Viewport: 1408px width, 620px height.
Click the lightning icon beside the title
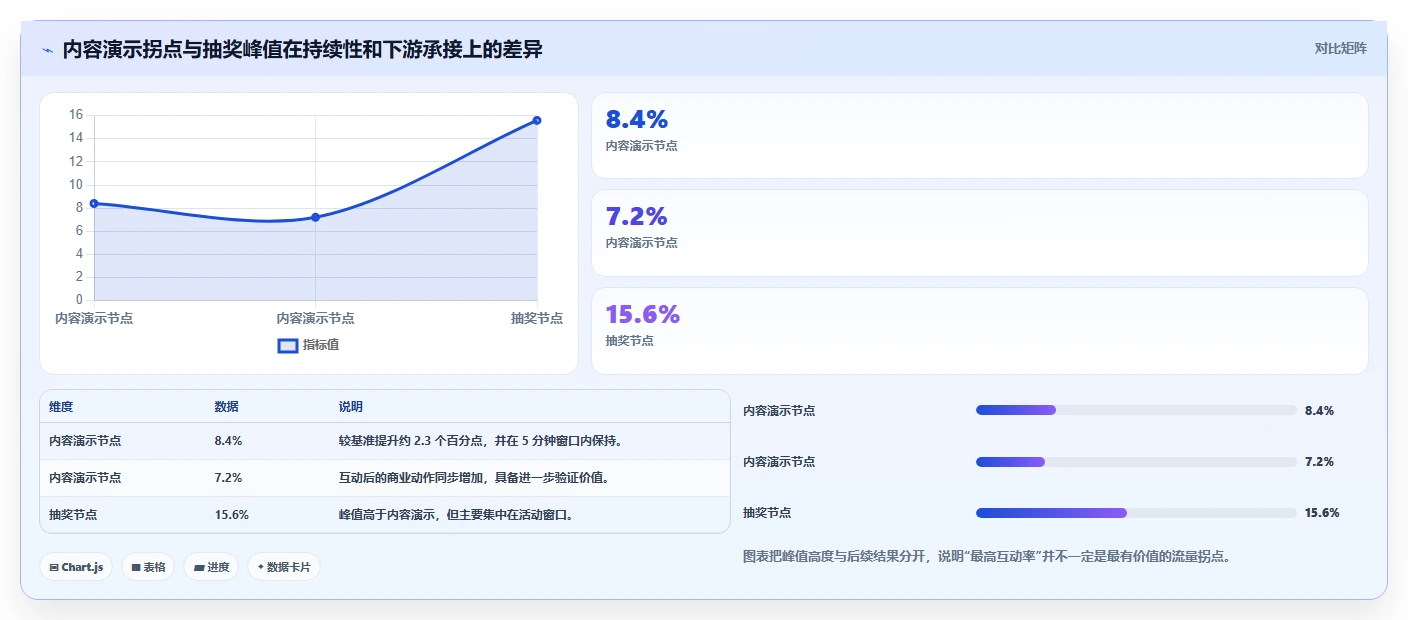tap(47, 50)
